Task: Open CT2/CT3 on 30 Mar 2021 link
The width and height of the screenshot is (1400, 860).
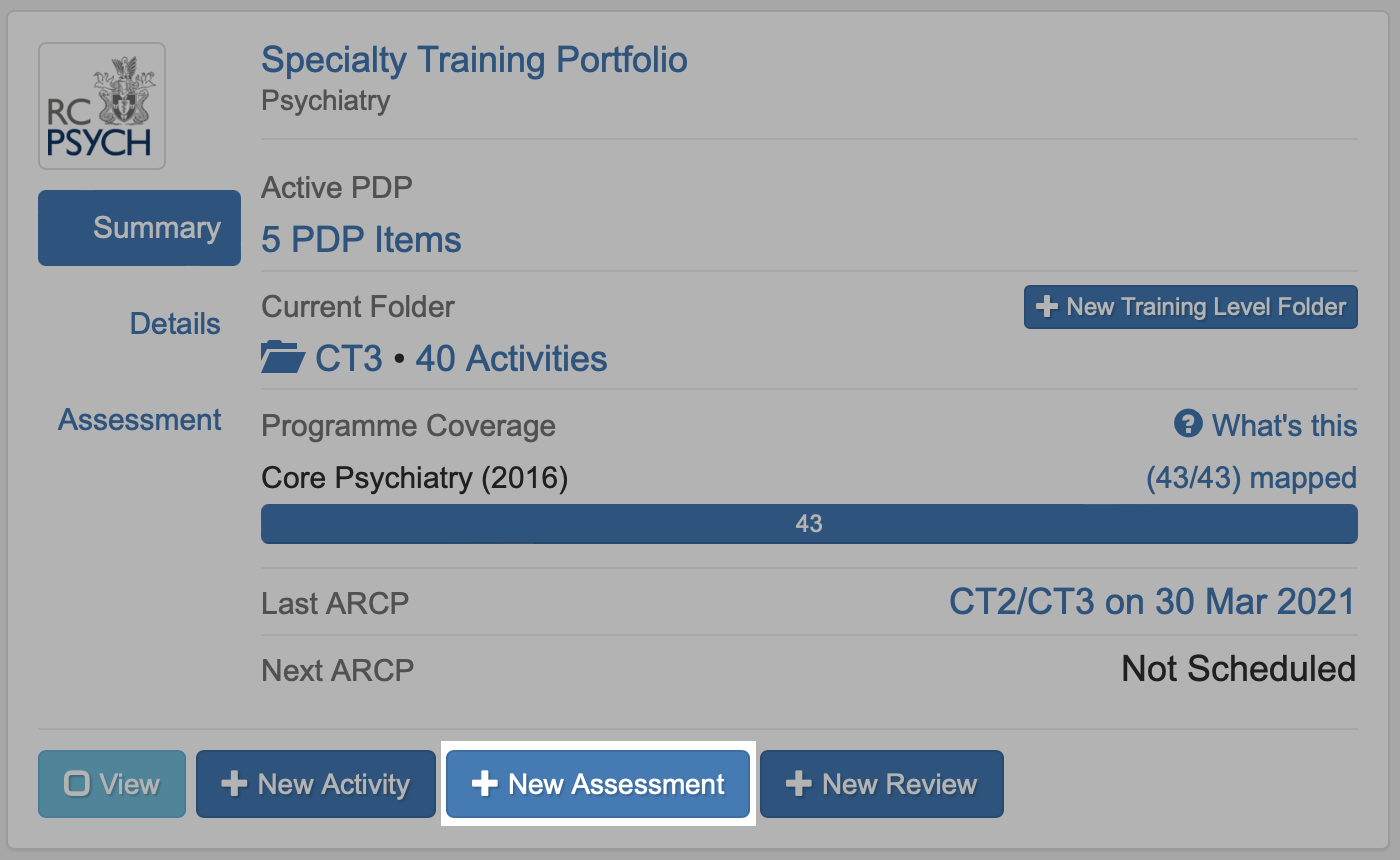Action: [x=1152, y=602]
